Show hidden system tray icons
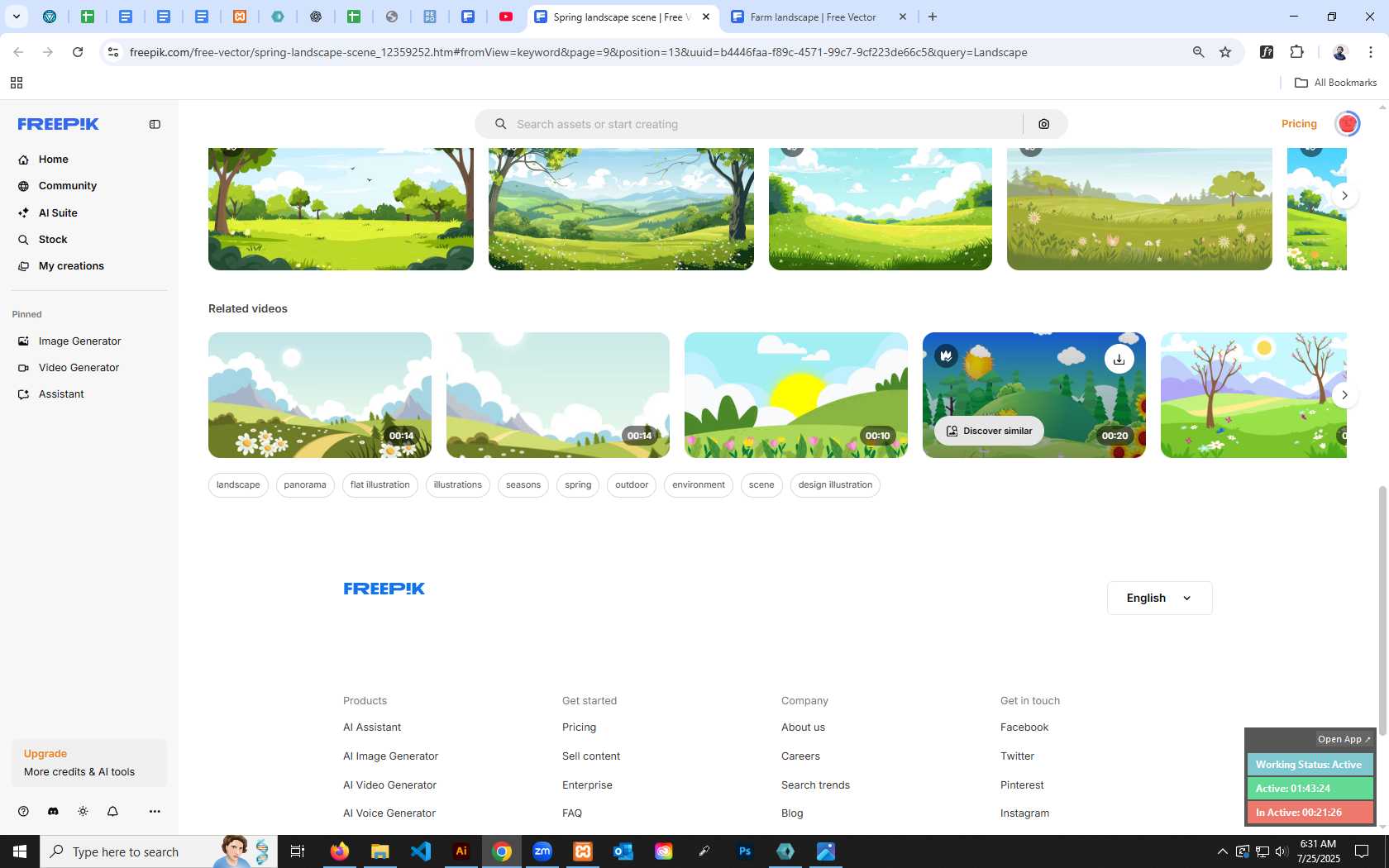Viewport: 1389px width, 868px height. click(1222, 851)
